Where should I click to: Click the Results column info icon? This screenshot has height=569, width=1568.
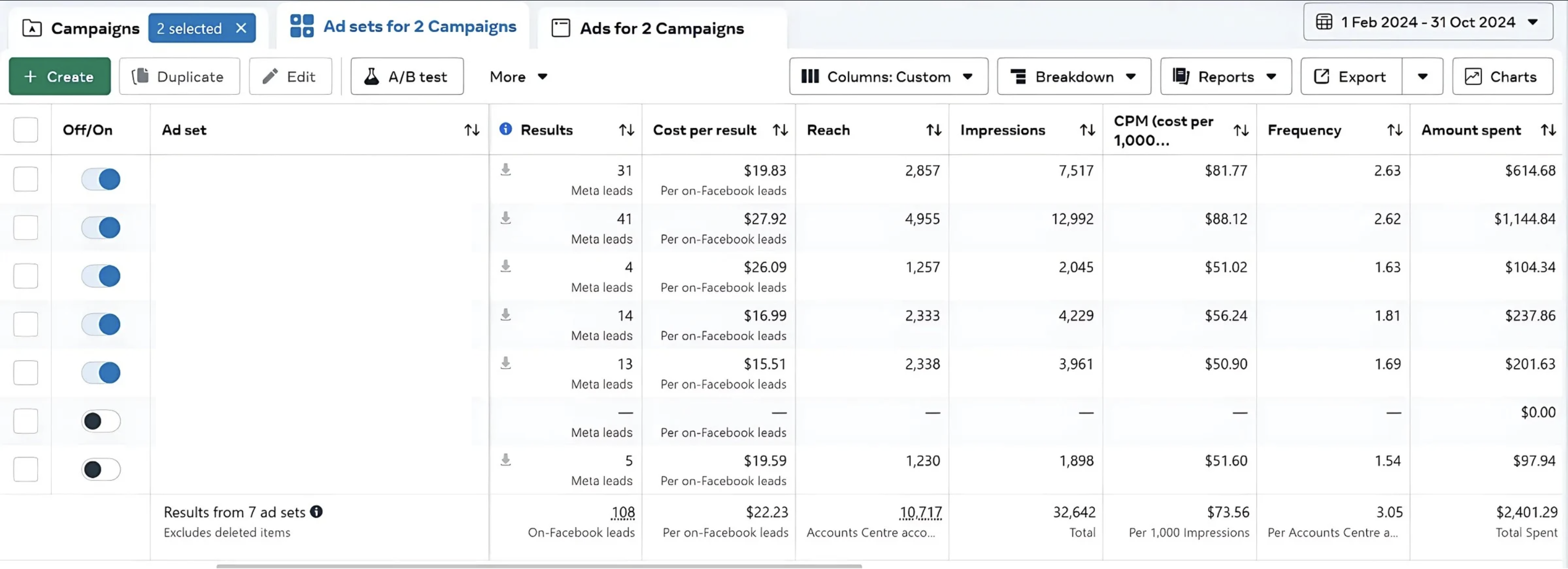[505, 129]
